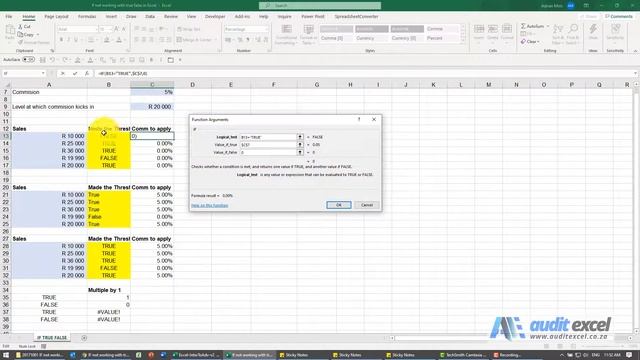The width and height of the screenshot is (640, 360).
Task: Click the AutoSum button
Action: pos(533,26)
